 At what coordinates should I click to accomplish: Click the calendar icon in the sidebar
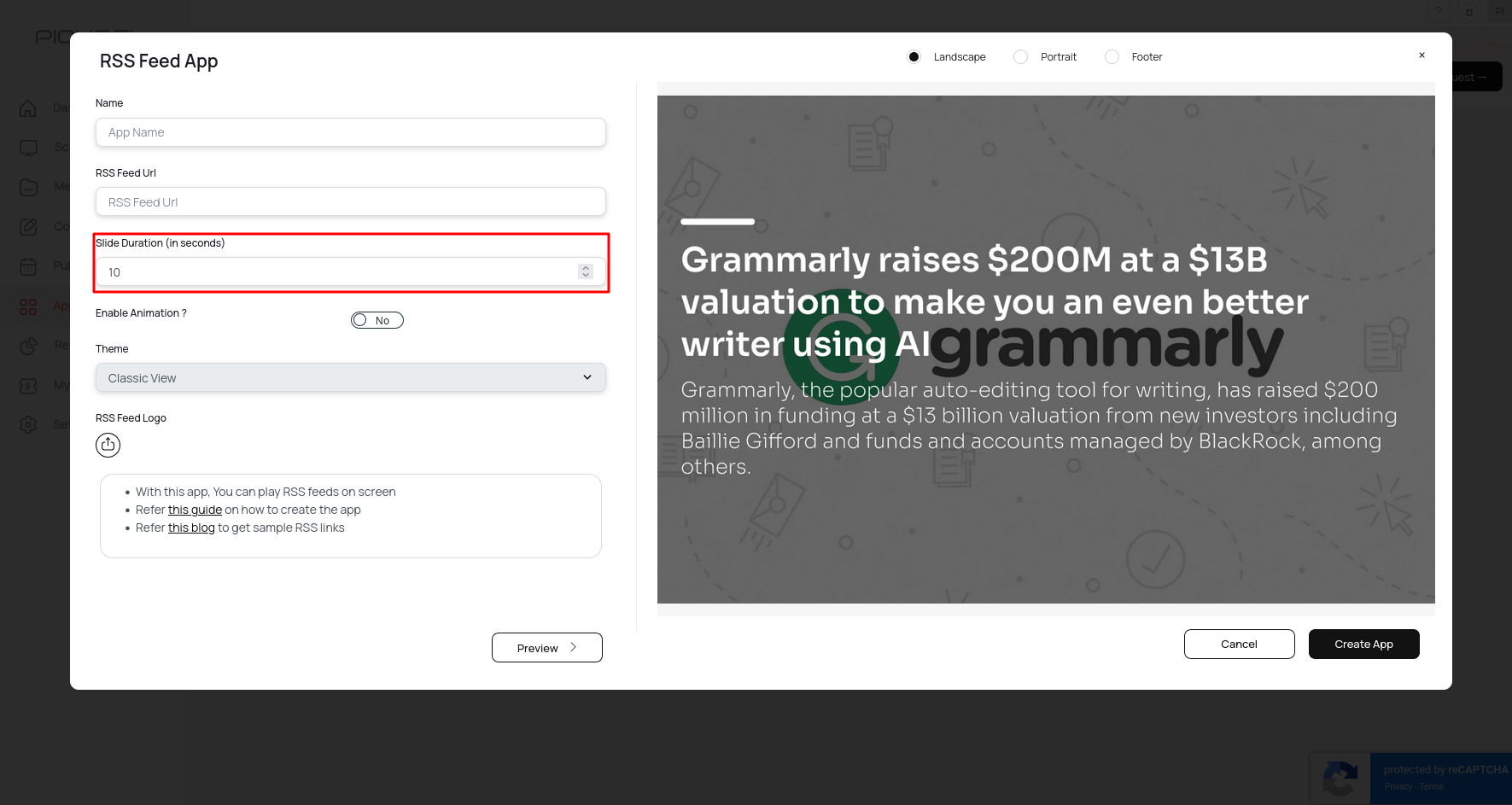[28, 266]
